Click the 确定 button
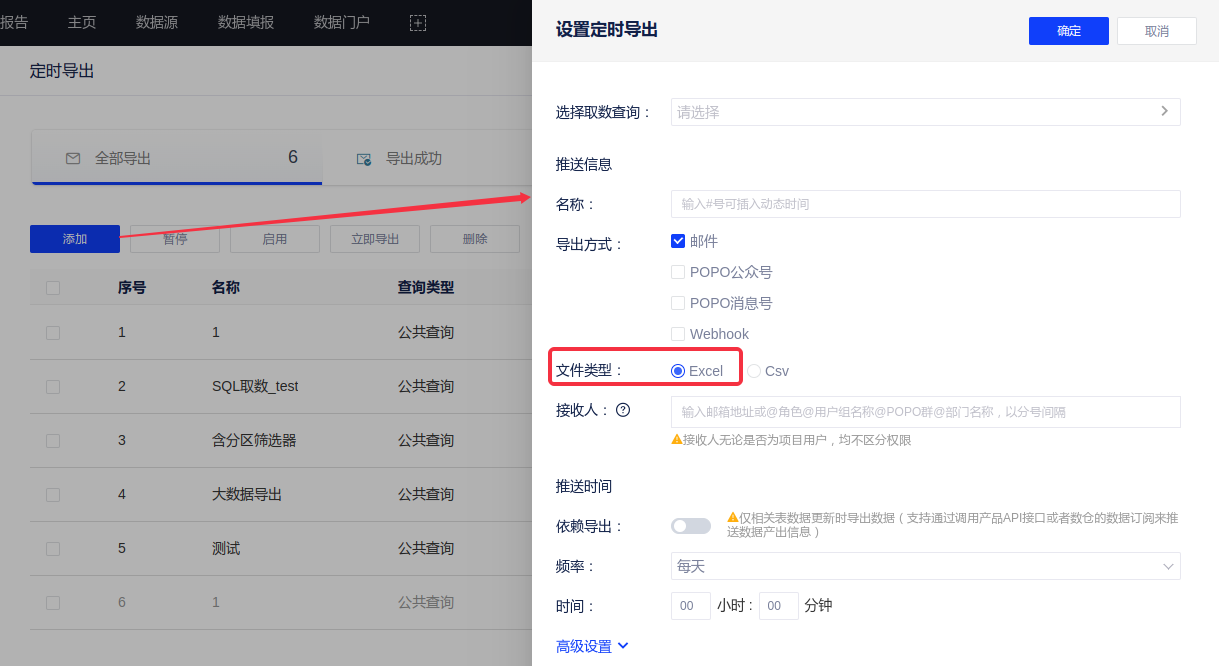The width and height of the screenshot is (1219, 666). (x=1068, y=31)
